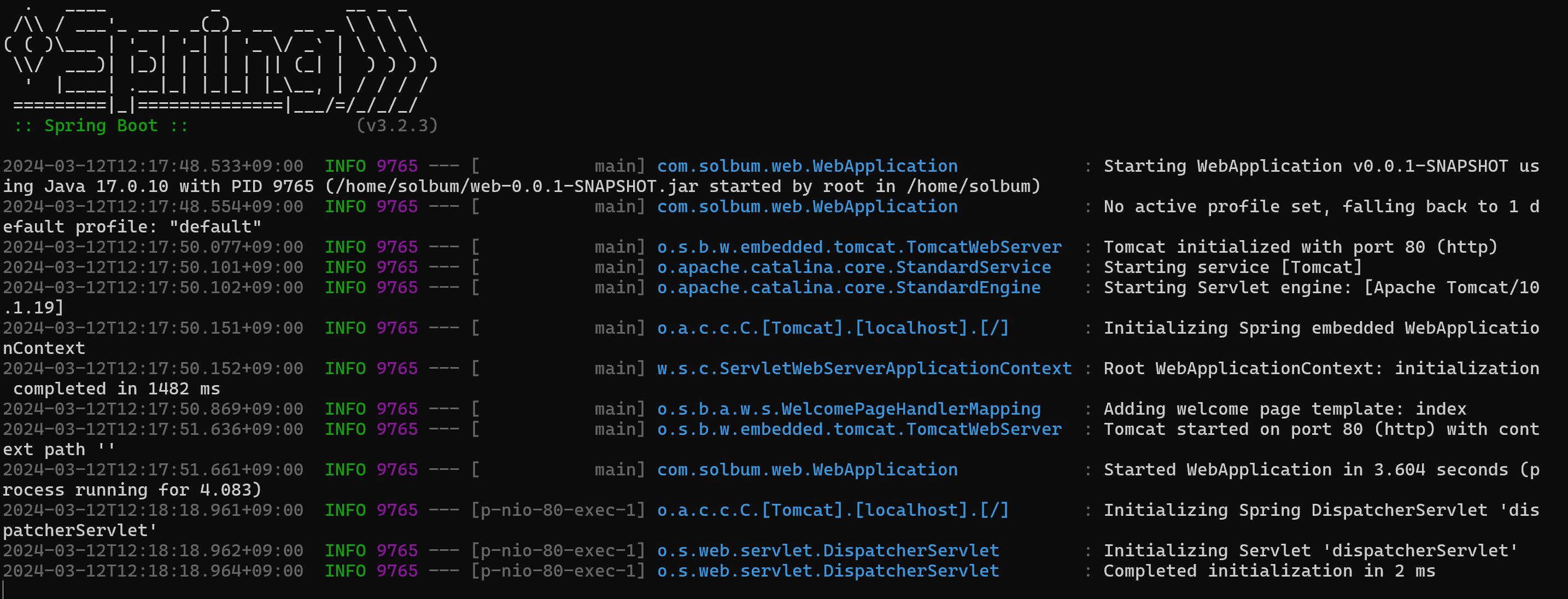Click the o.s.b.a.w.s.WelcomePageHandlerMapping logger name

[x=849, y=409]
